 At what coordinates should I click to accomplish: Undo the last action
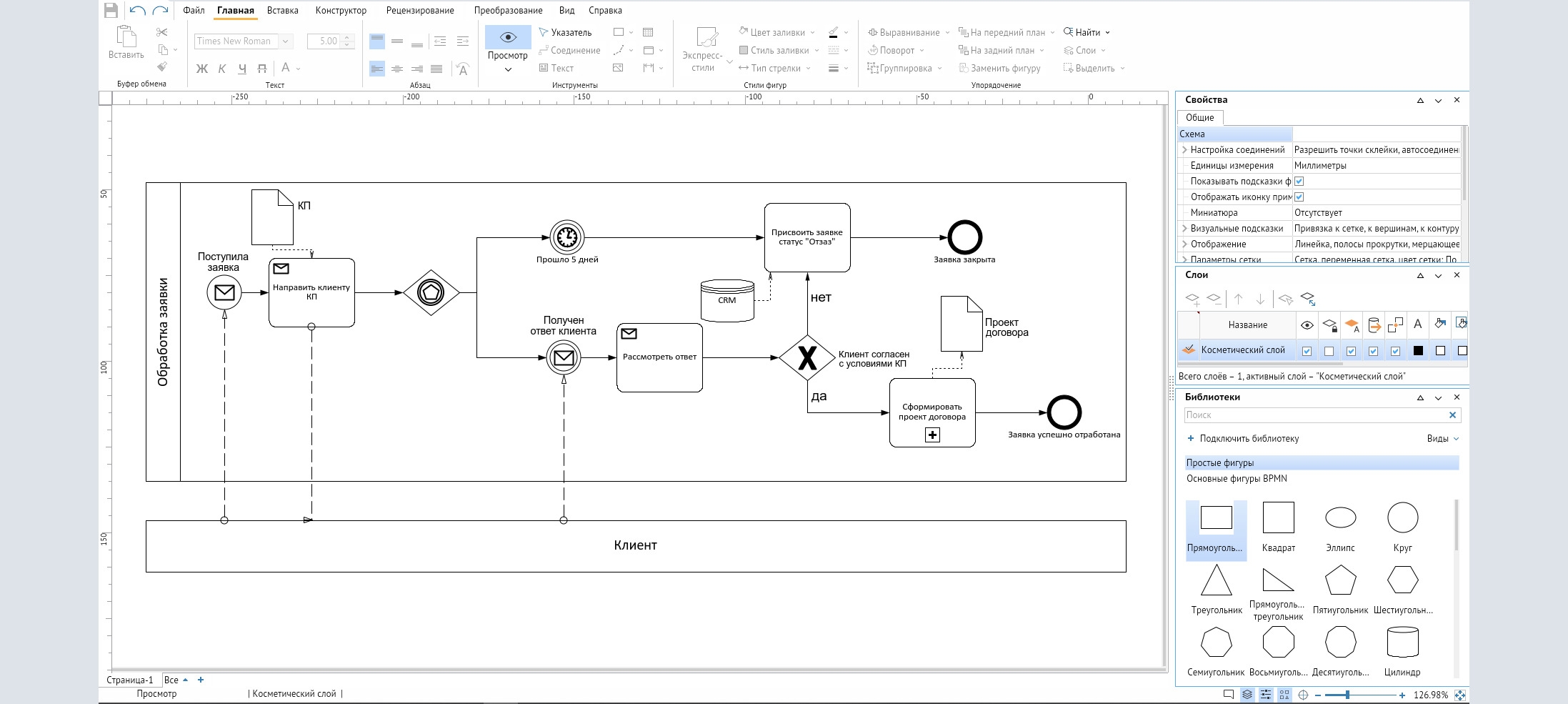(x=138, y=10)
